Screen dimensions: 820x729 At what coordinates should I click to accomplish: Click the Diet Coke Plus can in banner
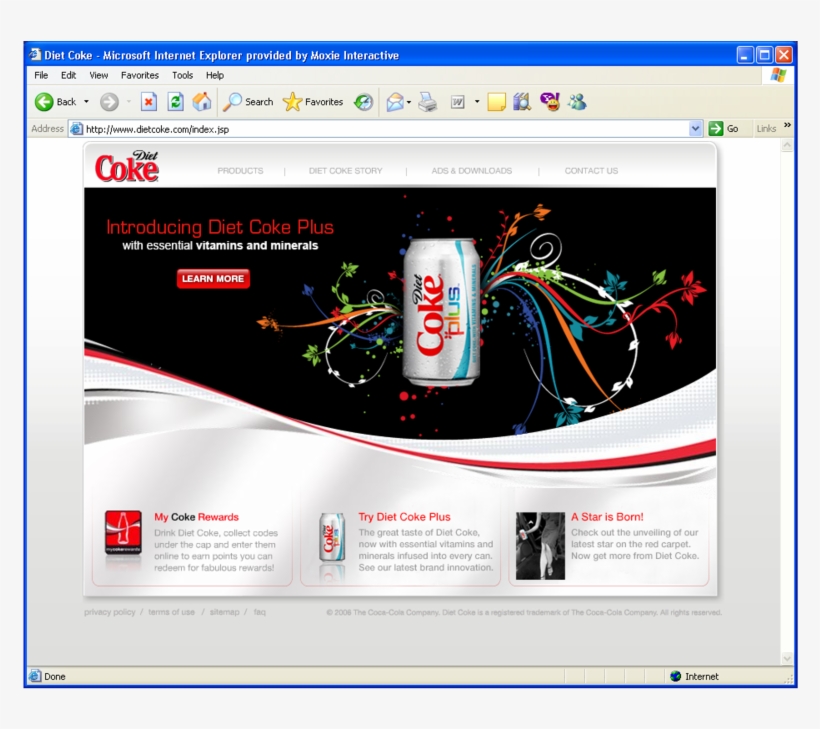pyautogui.click(x=441, y=312)
